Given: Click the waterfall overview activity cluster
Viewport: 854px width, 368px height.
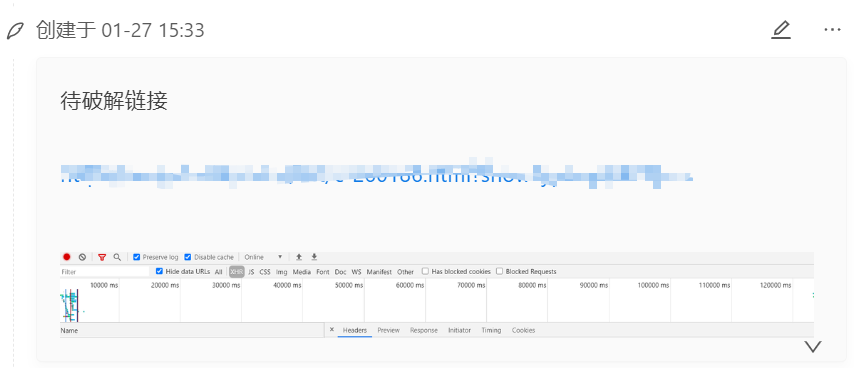Looking at the screenshot, I should tap(70, 306).
